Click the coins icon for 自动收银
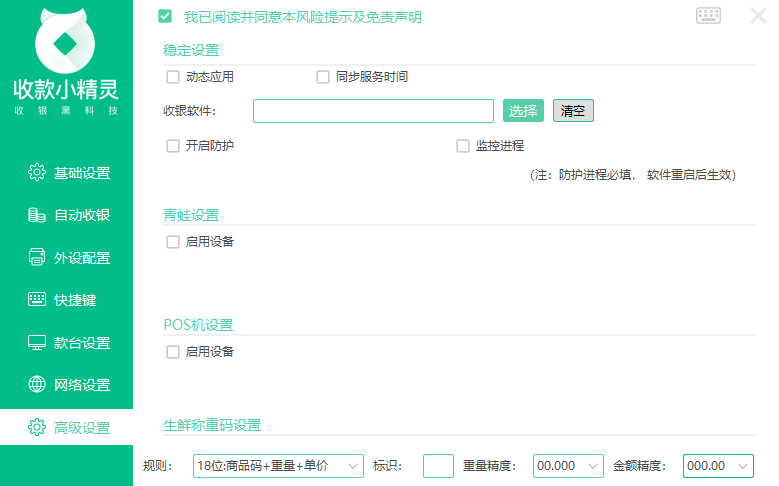 (x=37, y=215)
